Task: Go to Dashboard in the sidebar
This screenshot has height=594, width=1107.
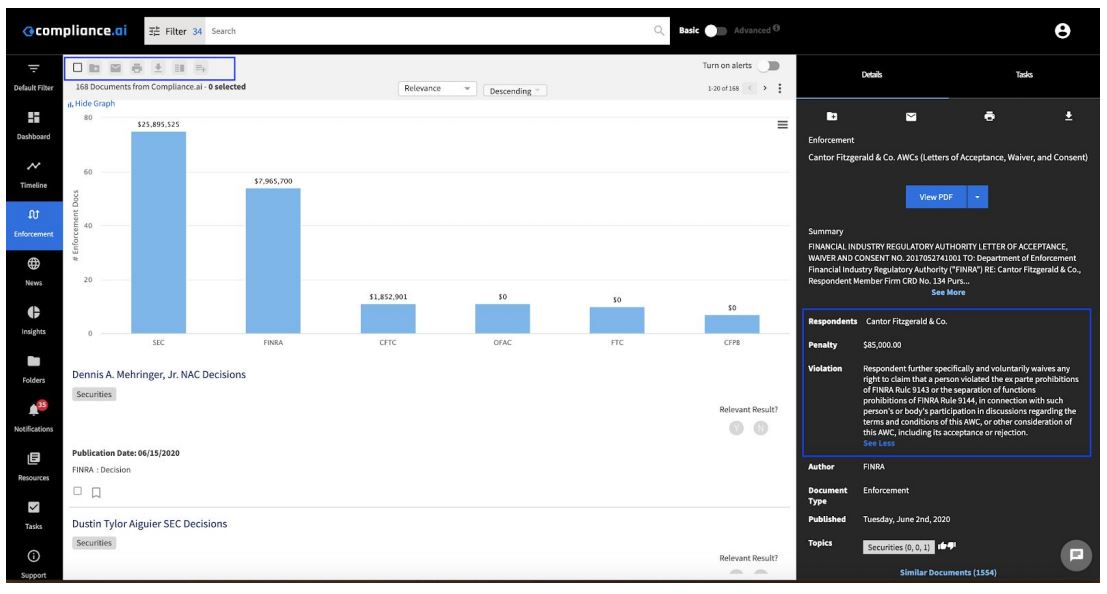Action: tap(33, 125)
